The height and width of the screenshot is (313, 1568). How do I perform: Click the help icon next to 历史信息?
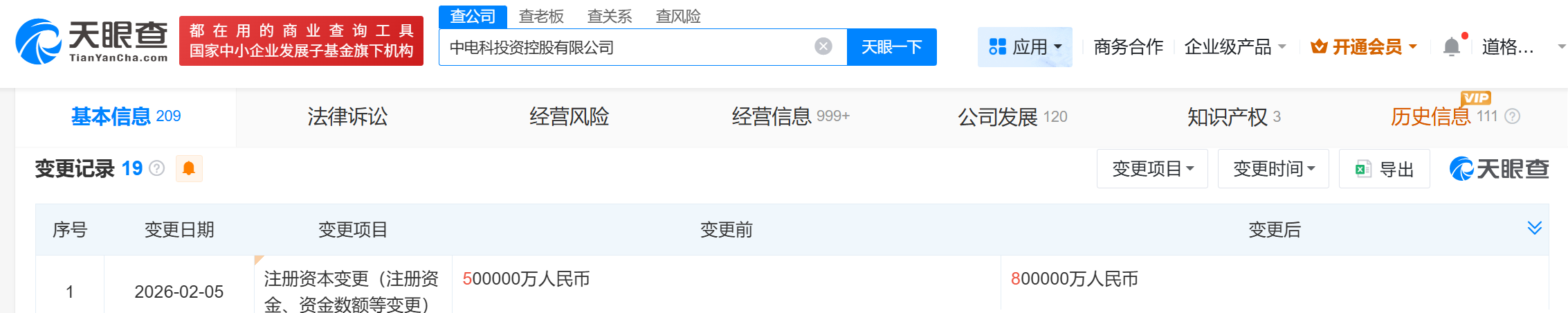1513,116
